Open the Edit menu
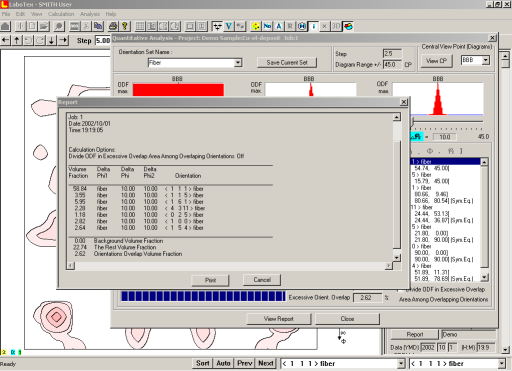The height and width of the screenshot is (371, 512). tap(20, 14)
